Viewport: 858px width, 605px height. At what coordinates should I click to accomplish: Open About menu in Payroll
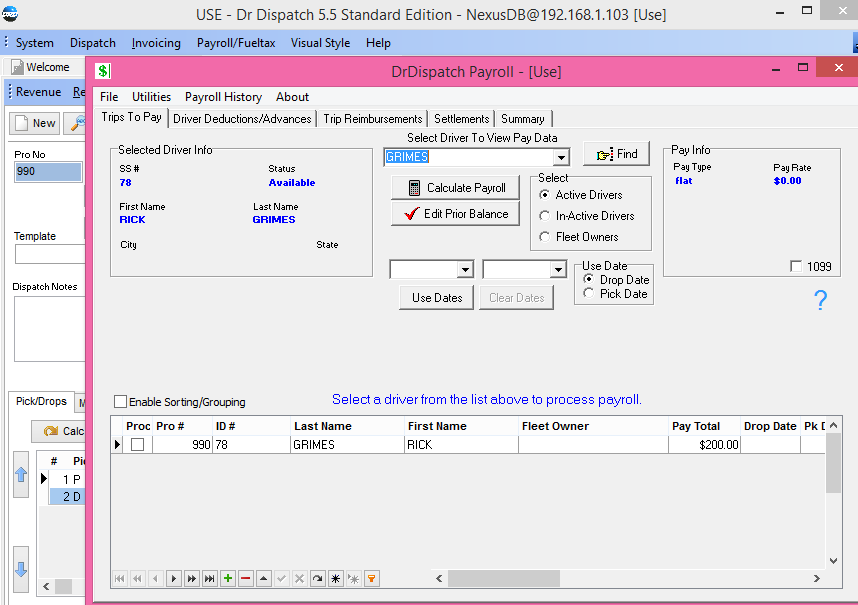click(x=292, y=97)
